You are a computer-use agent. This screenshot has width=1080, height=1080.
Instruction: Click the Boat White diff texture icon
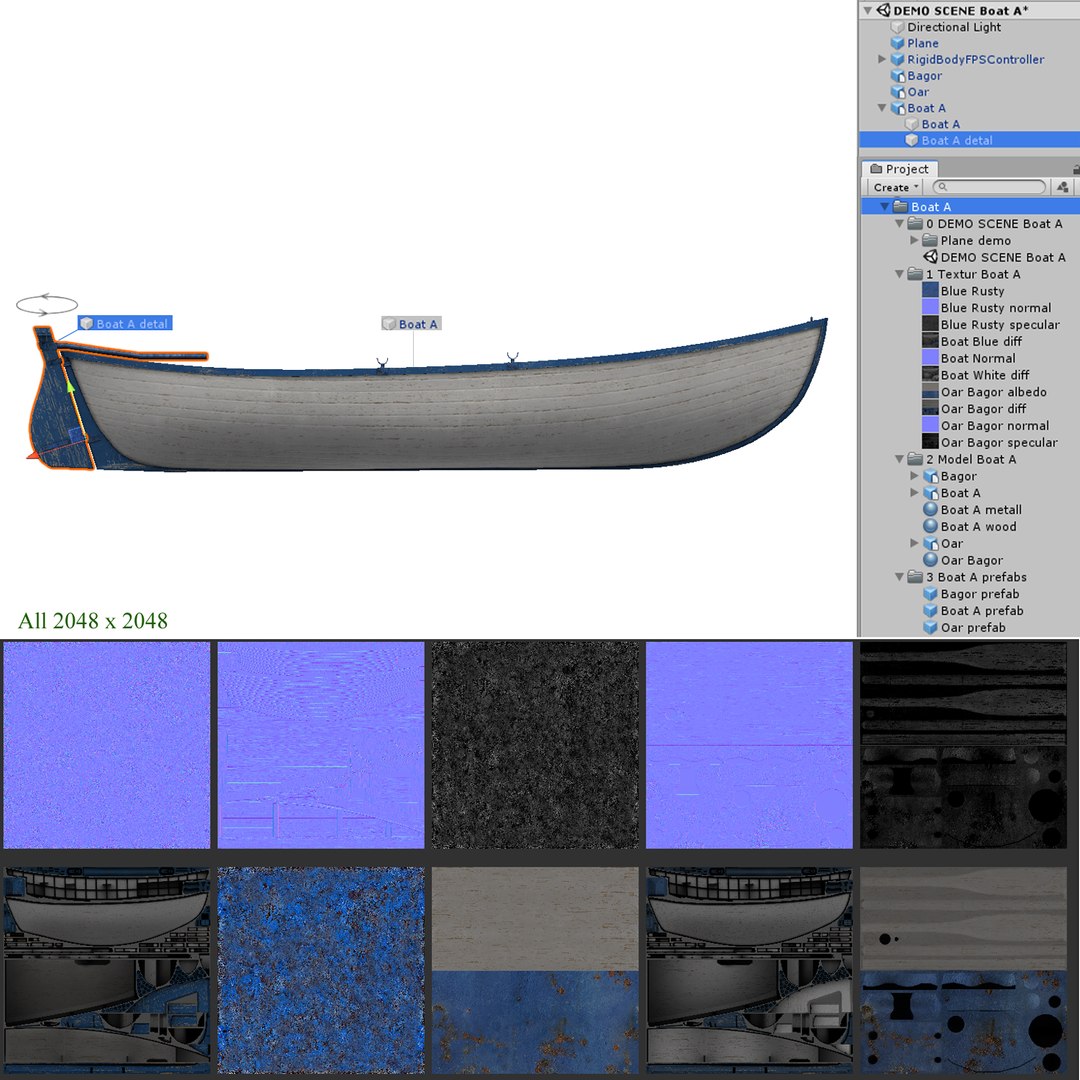(x=930, y=375)
